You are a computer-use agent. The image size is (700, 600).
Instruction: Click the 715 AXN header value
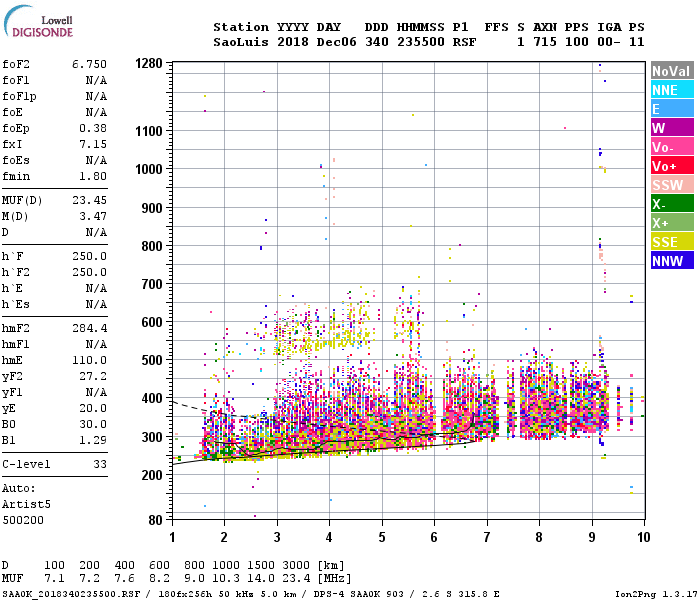(545, 42)
